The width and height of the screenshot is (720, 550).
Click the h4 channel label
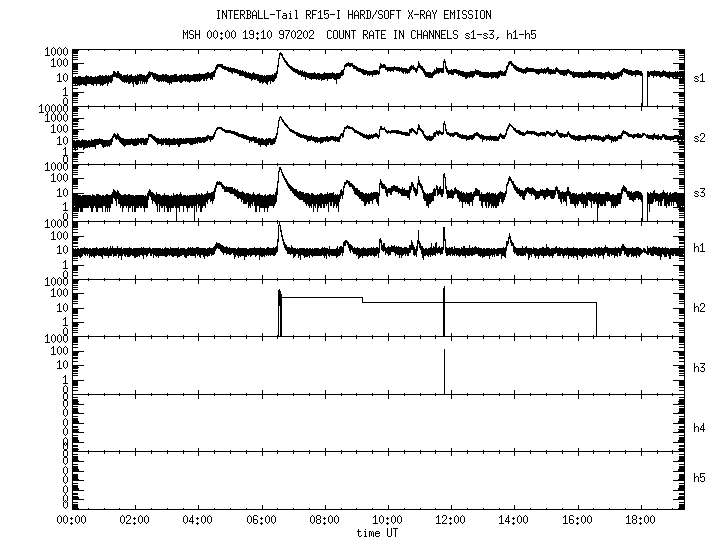pos(698,427)
